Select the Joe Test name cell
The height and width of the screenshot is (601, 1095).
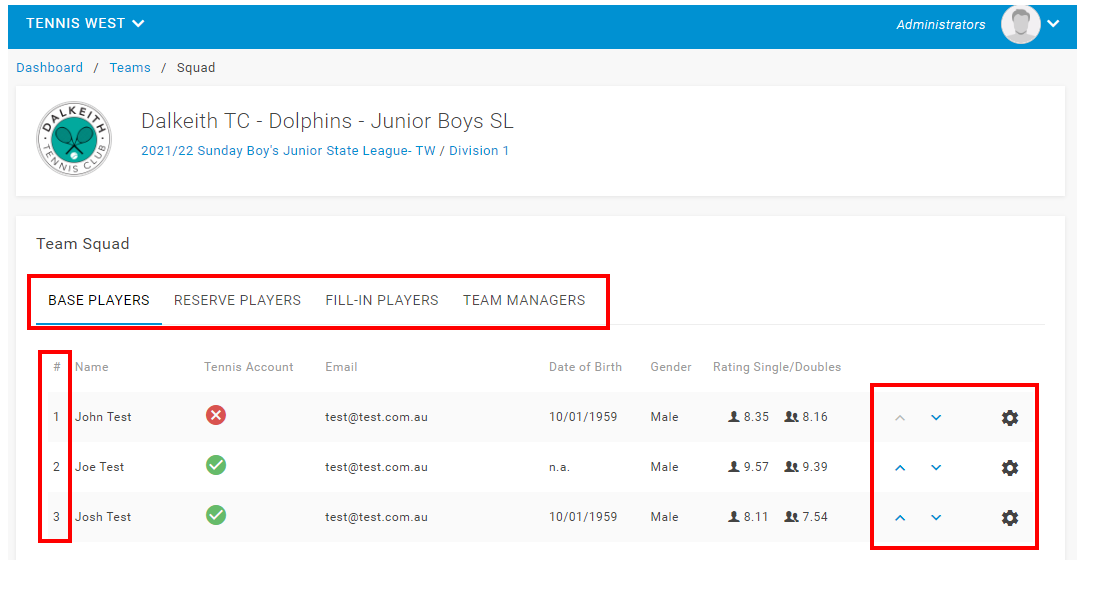99,467
